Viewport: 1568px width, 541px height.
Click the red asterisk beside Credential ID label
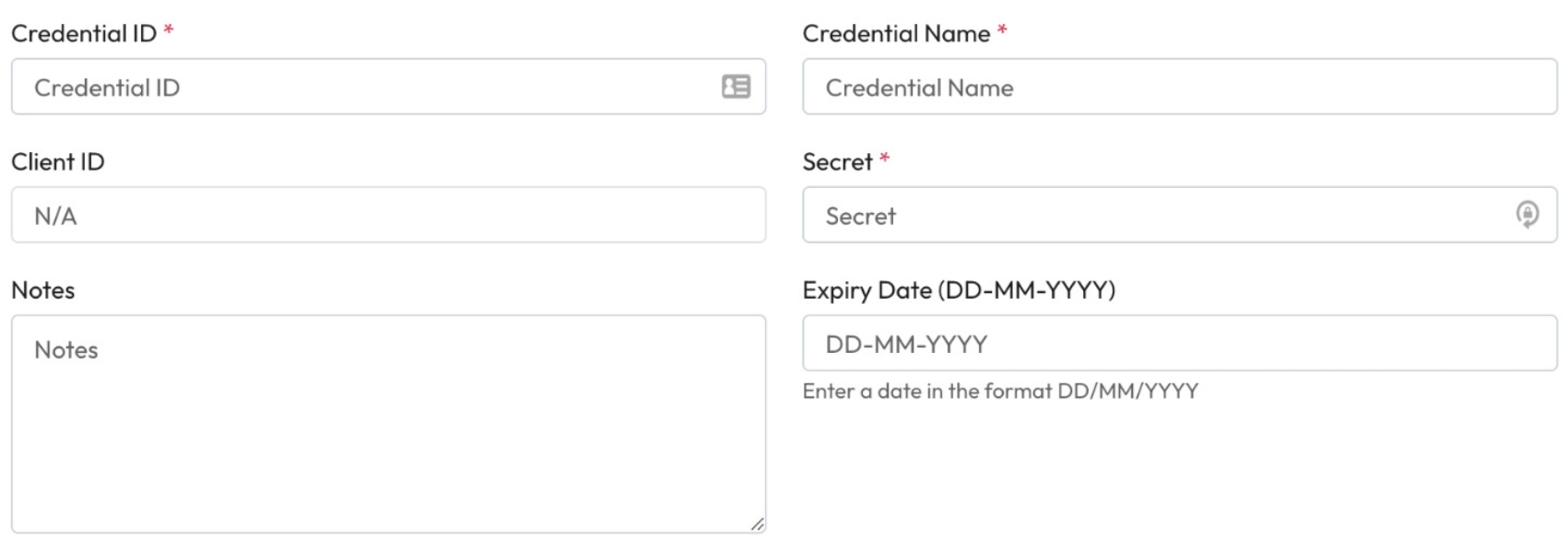(169, 30)
